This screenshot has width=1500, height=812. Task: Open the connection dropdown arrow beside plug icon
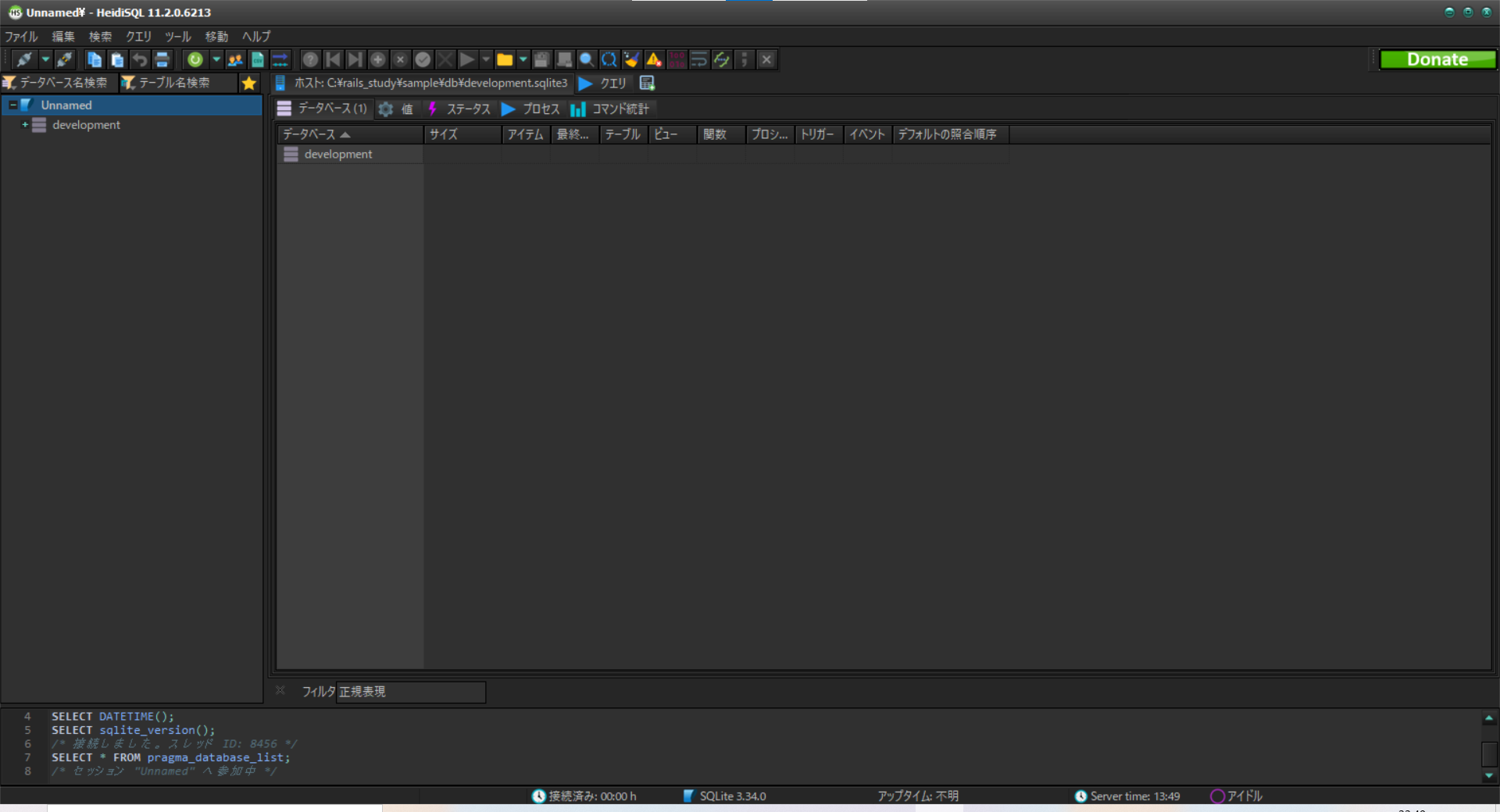(x=45, y=59)
